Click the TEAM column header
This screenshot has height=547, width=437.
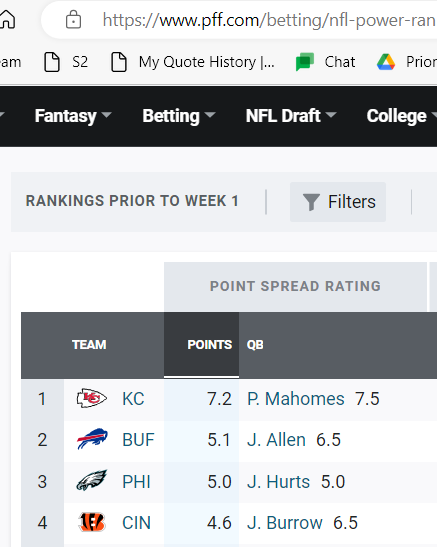pos(89,345)
